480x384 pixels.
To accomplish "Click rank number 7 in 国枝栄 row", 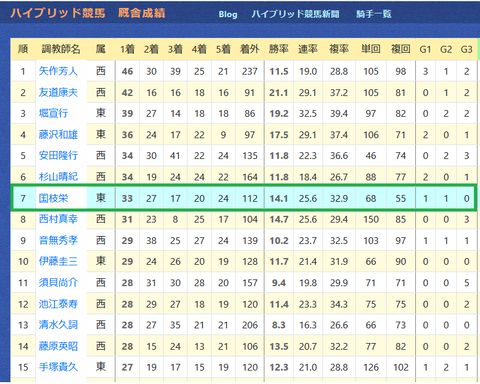I will [23, 199].
